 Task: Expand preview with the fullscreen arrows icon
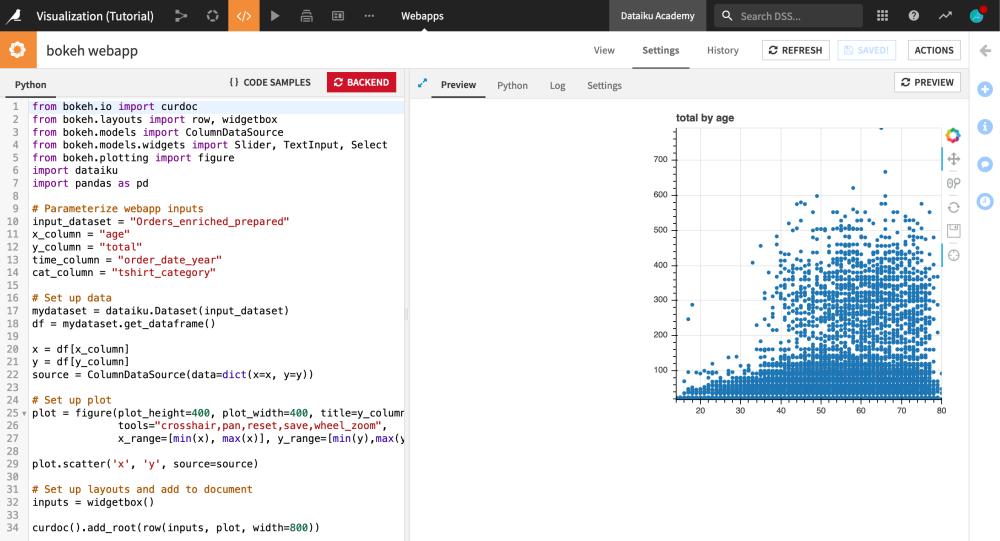(x=422, y=84)
